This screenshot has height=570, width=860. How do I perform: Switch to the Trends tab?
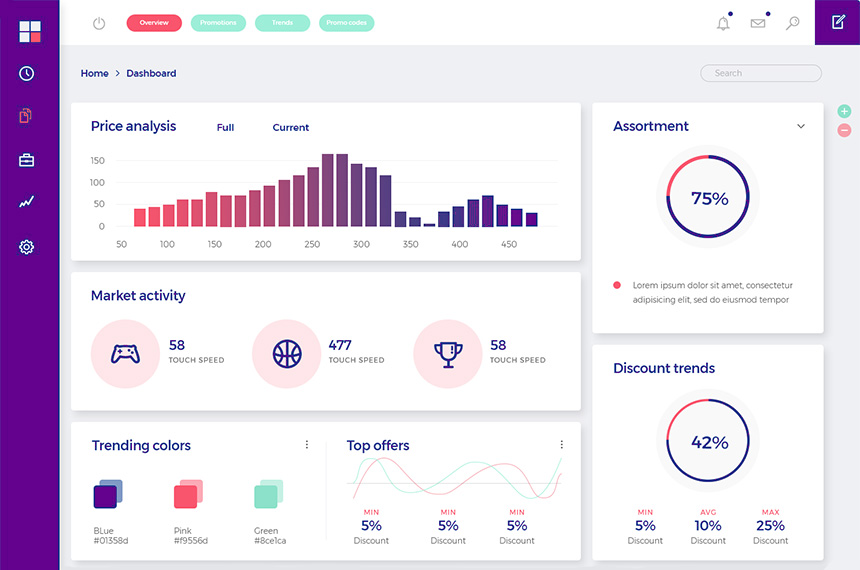282,23
